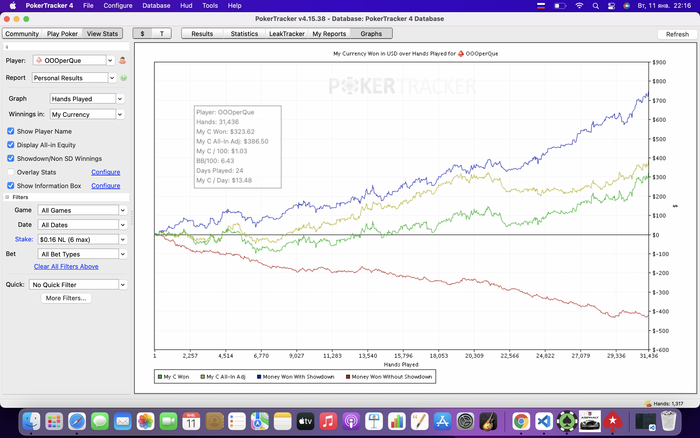Switch to the Results tab

tap(202, 33)
